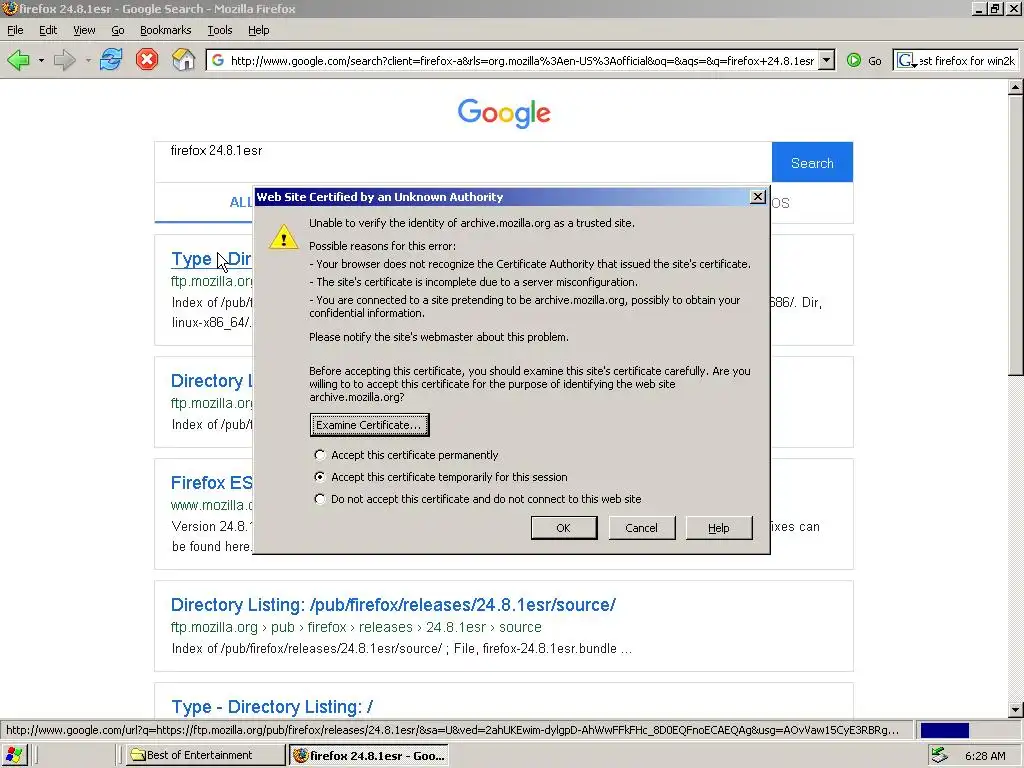1024x768 pixels.
Task: Click the scrollbar down arrow
Action: tap(1016, 710)
